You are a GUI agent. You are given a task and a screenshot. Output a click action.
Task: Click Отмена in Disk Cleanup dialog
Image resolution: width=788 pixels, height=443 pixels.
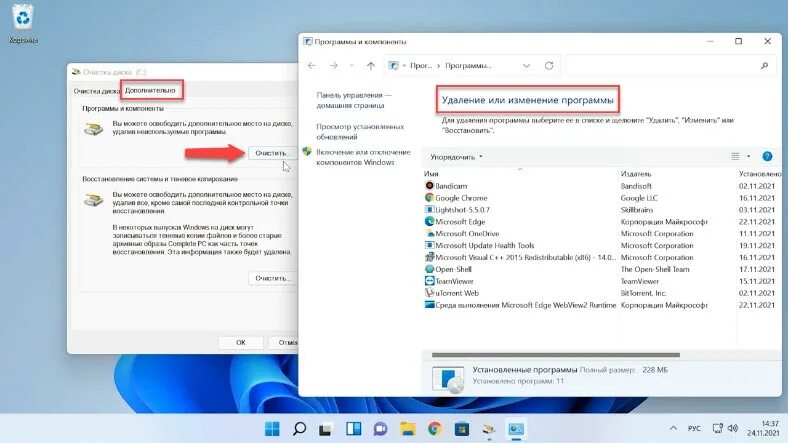pyautogui.click(x=284, y=342)
